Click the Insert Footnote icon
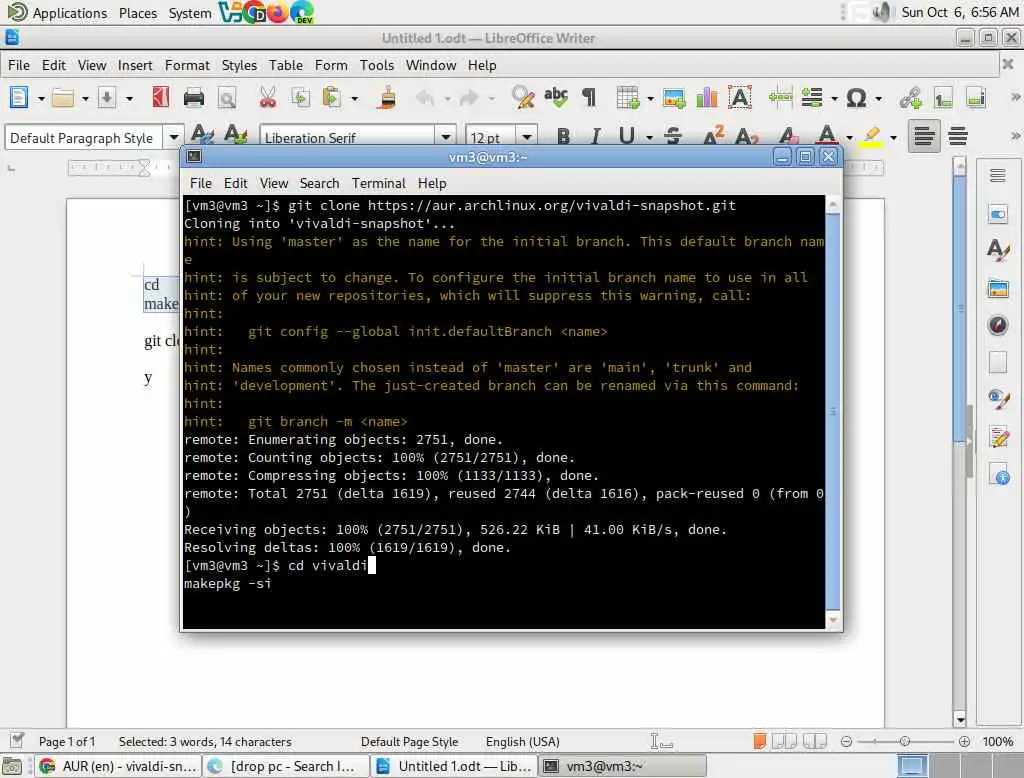1024x778 pixels. click(x=943, y=98)
